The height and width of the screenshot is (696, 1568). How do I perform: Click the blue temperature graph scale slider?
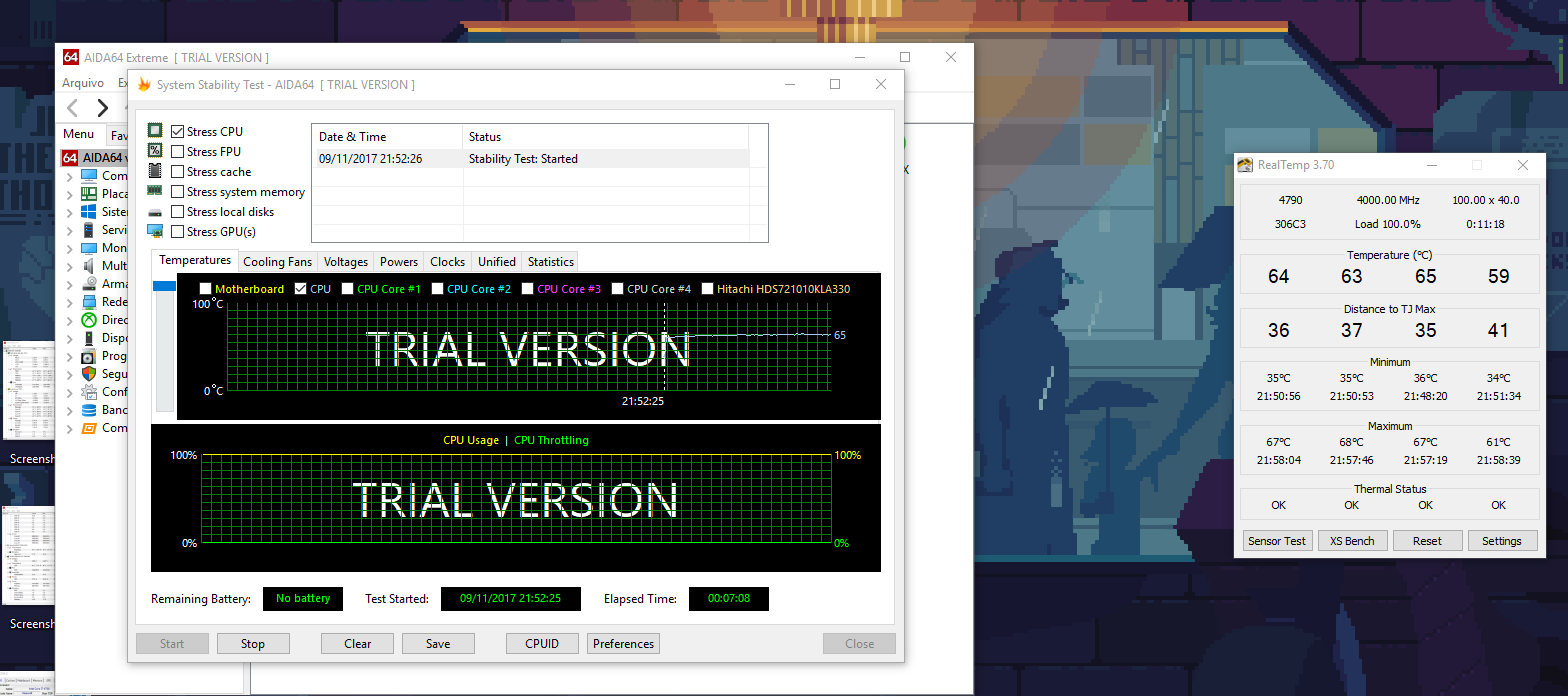(x=164, y=287)
